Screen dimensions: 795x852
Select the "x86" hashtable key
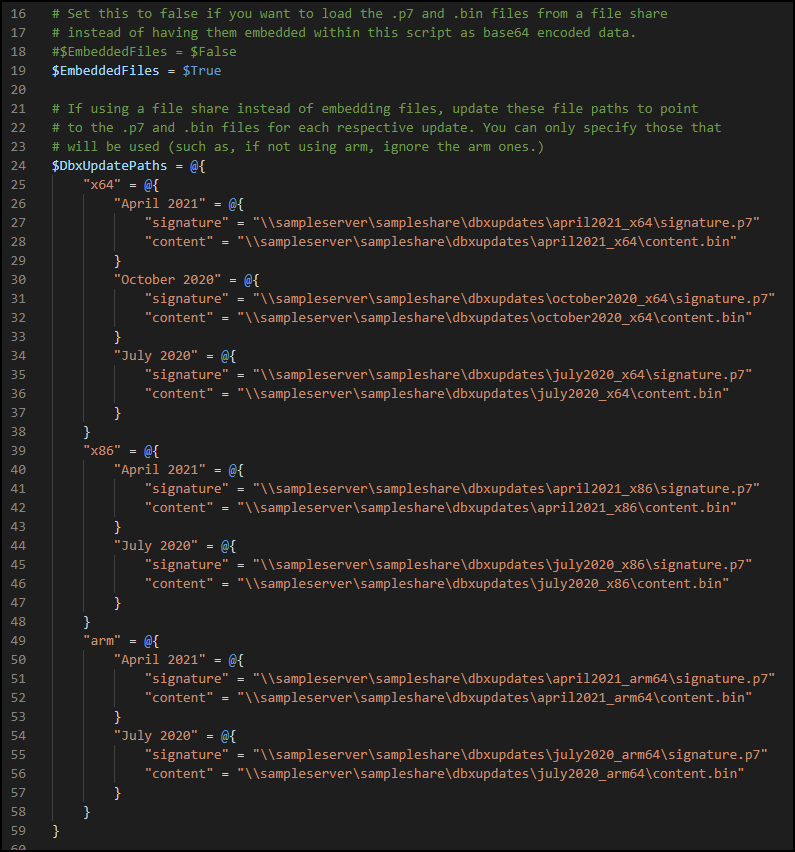coord(102,450)
